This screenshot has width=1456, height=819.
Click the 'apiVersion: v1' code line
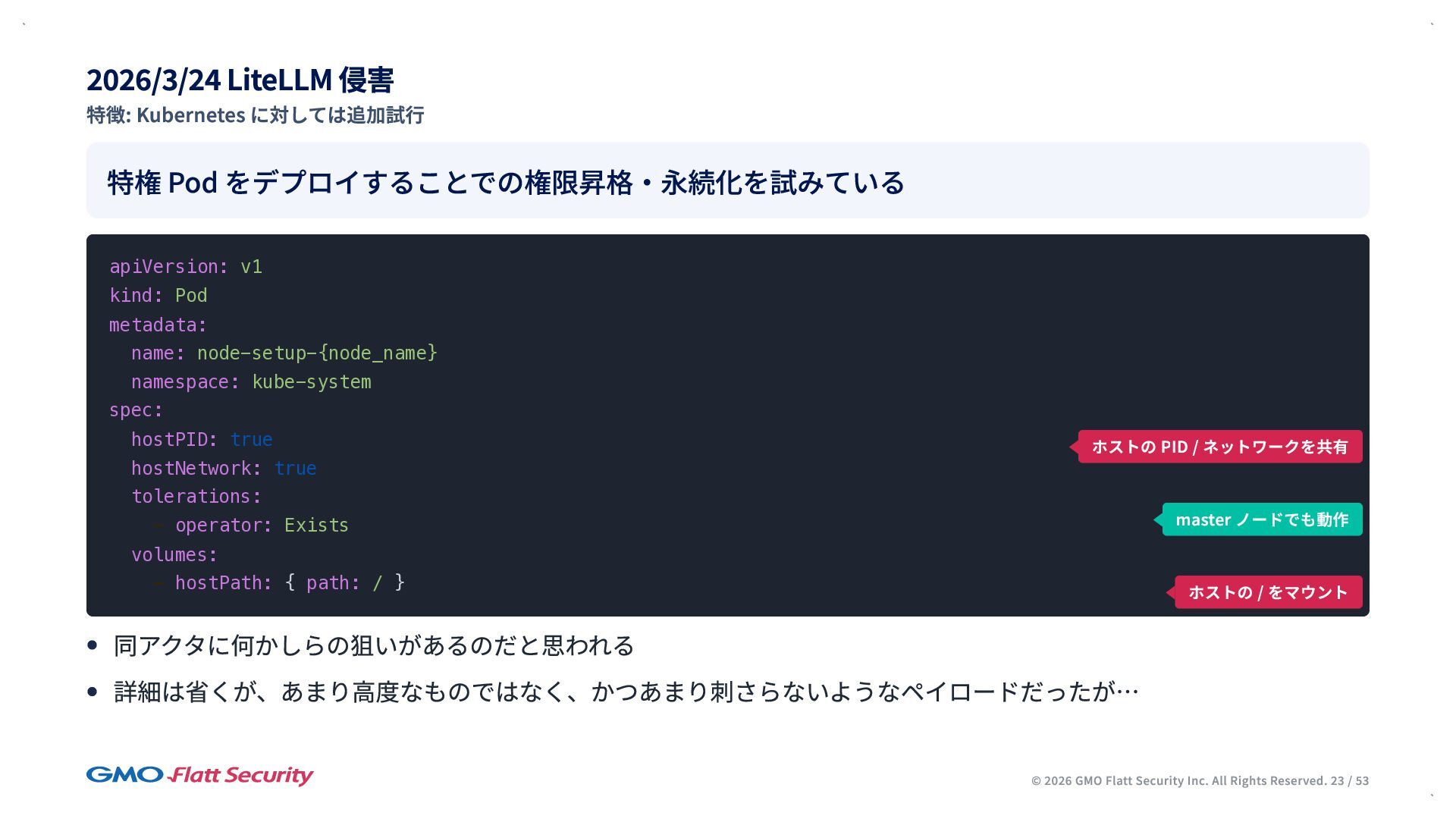coord(186,267)
